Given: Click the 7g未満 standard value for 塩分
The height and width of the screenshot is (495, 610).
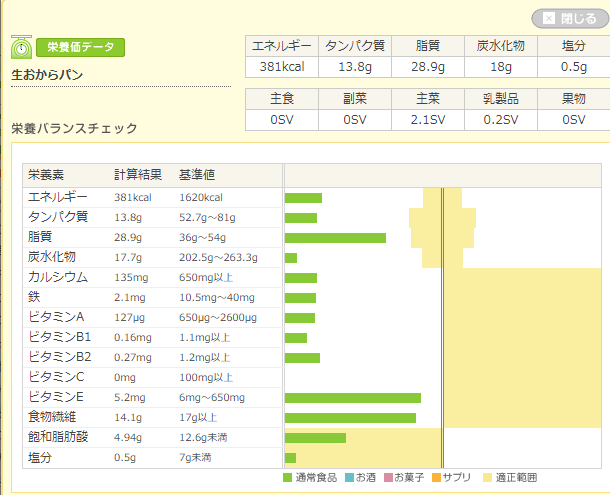Looking at the screenshot, I should [195, 458].
